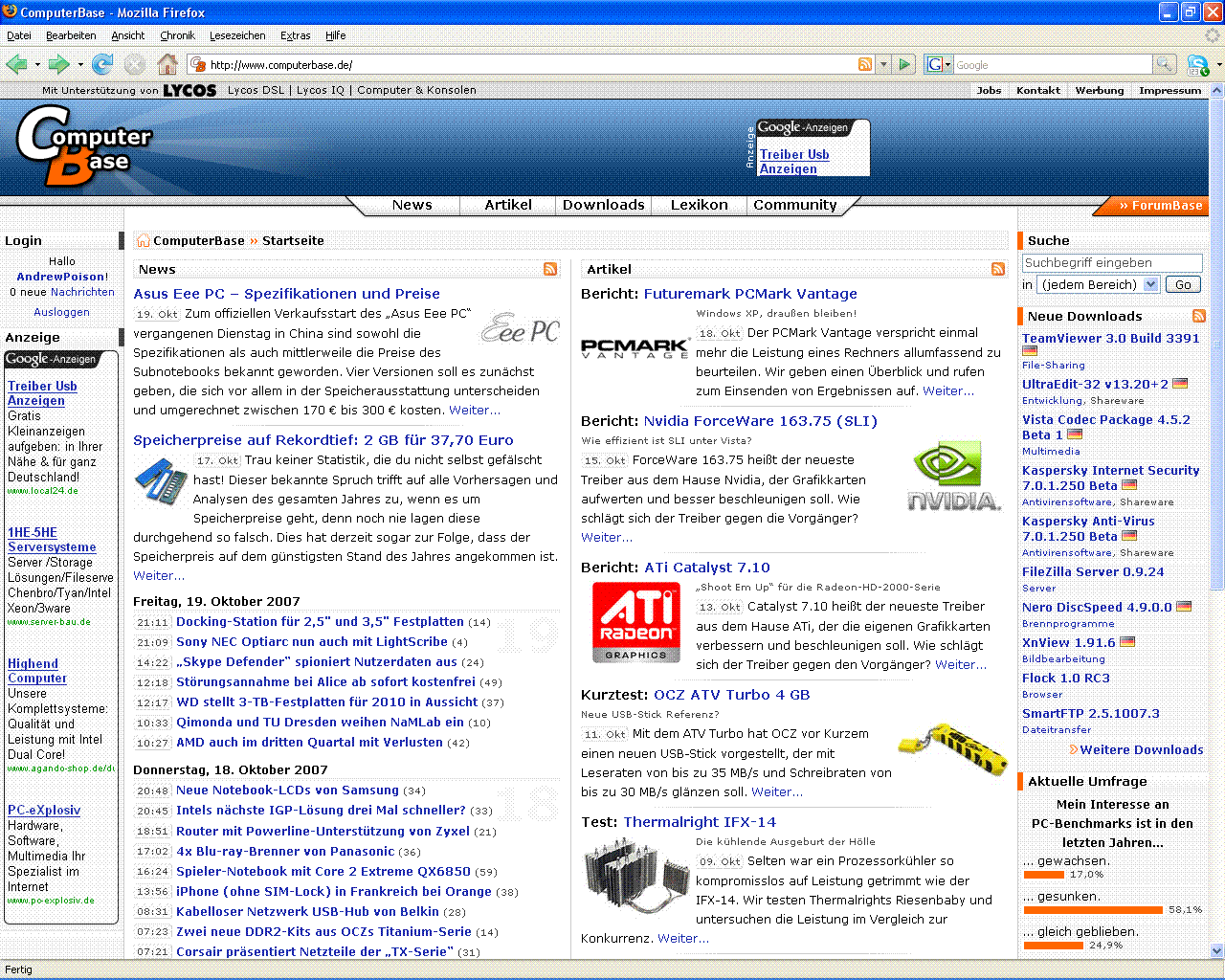Open the Nvidia logo image

point(953,476)
